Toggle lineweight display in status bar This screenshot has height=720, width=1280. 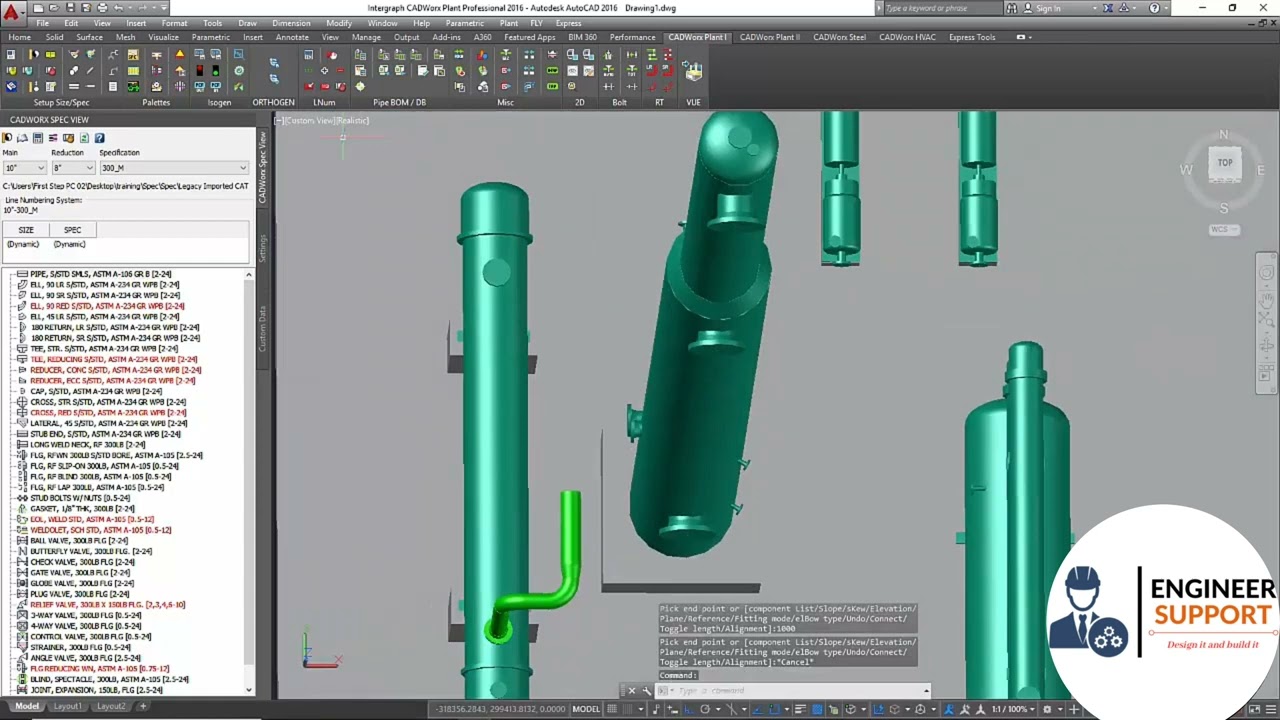click(x=802, y=709)
